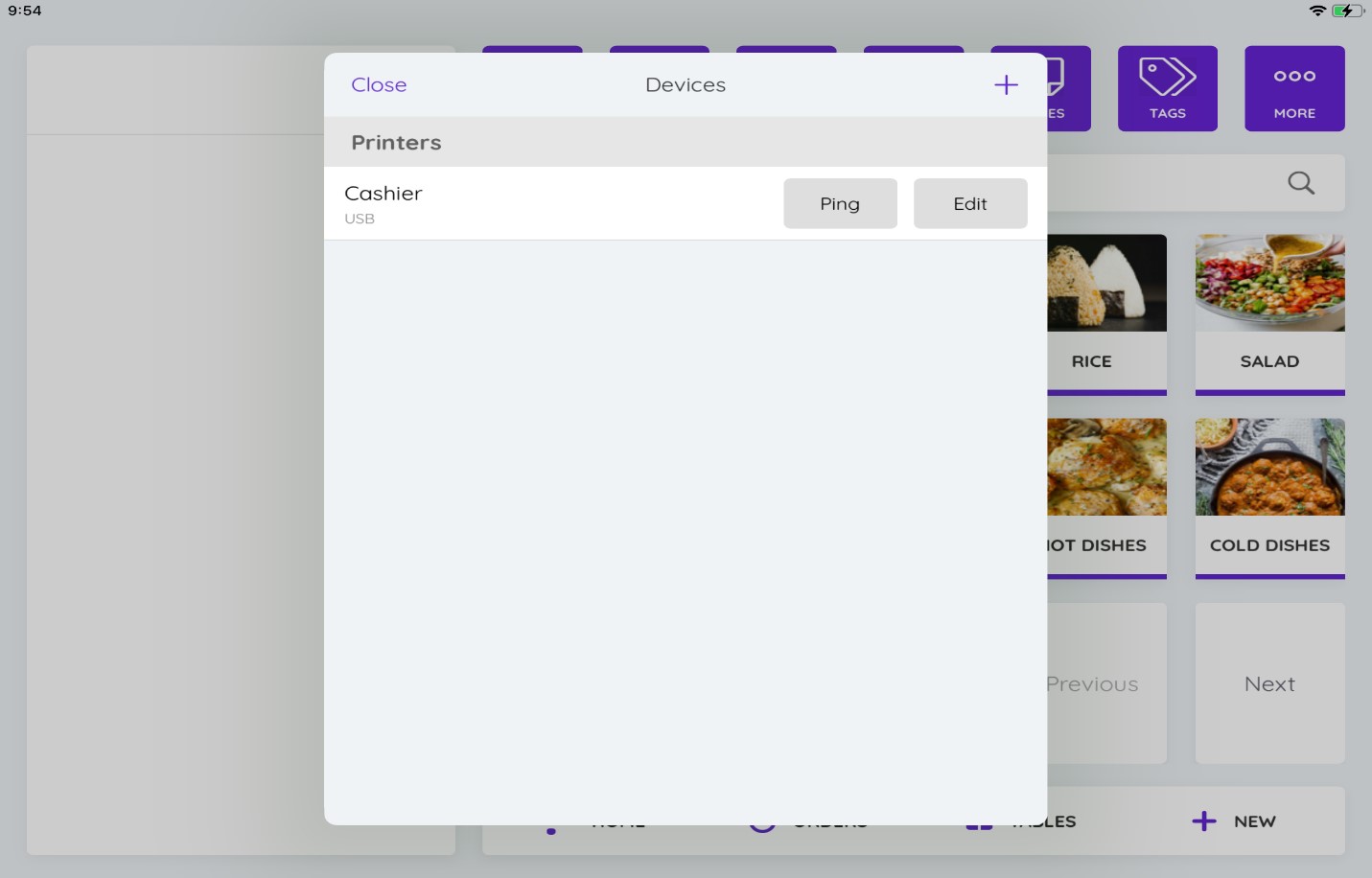
Task: Open the More menu
Action: click(1293, 88)
